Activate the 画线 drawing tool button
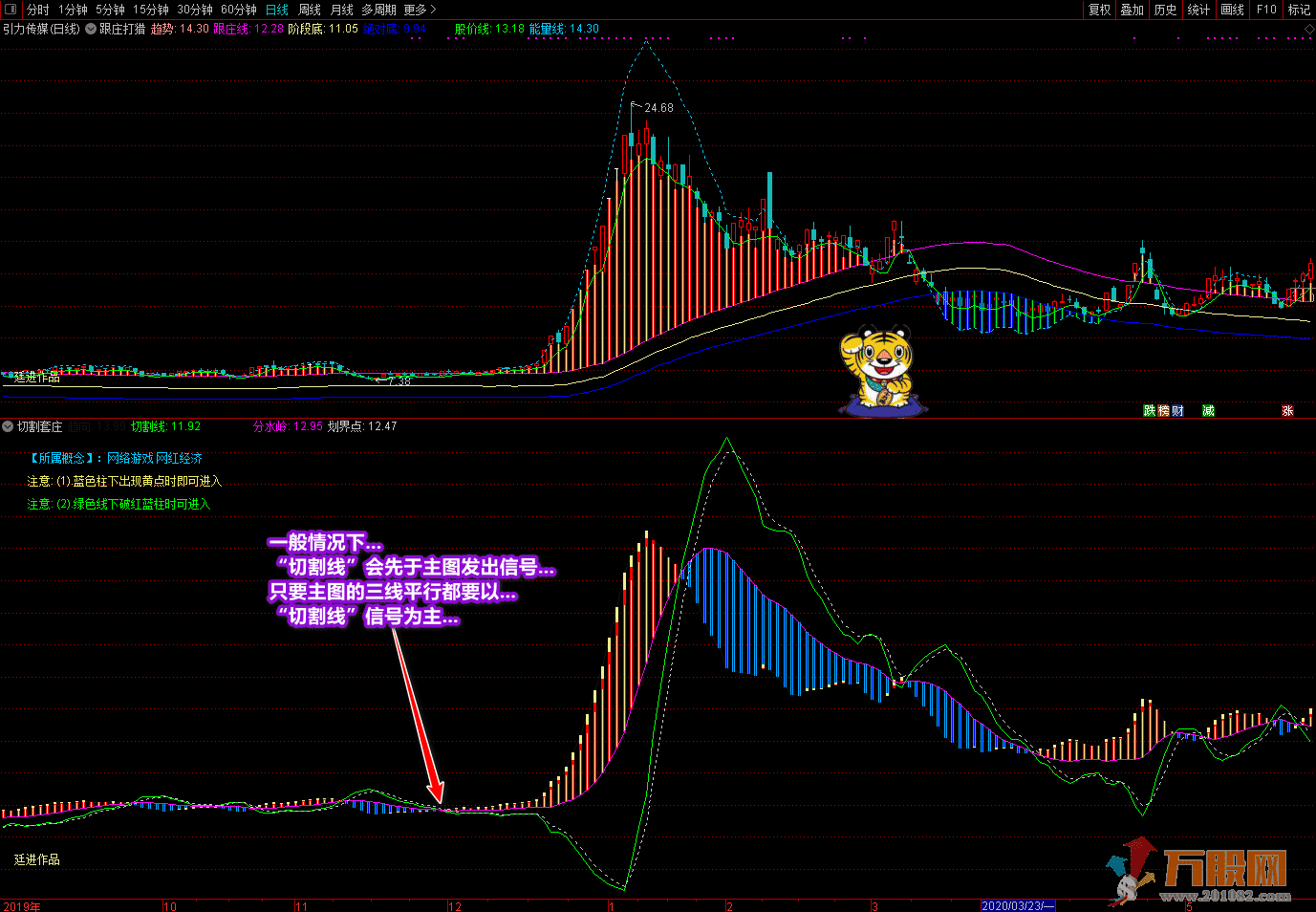The height and width of the screenshot is (912, 1316). (1233, 10)
